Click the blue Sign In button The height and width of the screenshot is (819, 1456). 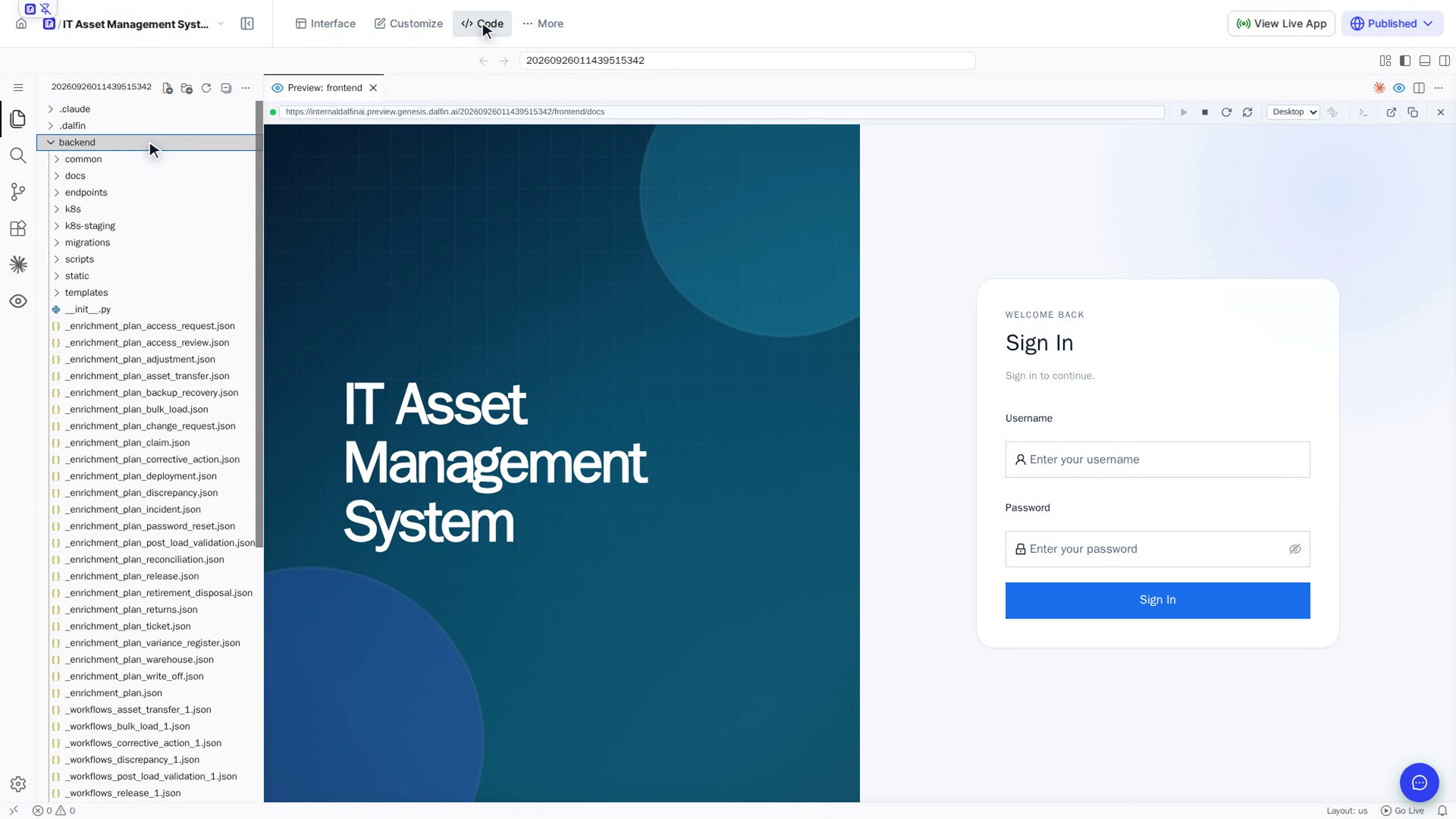[1157, 600]
